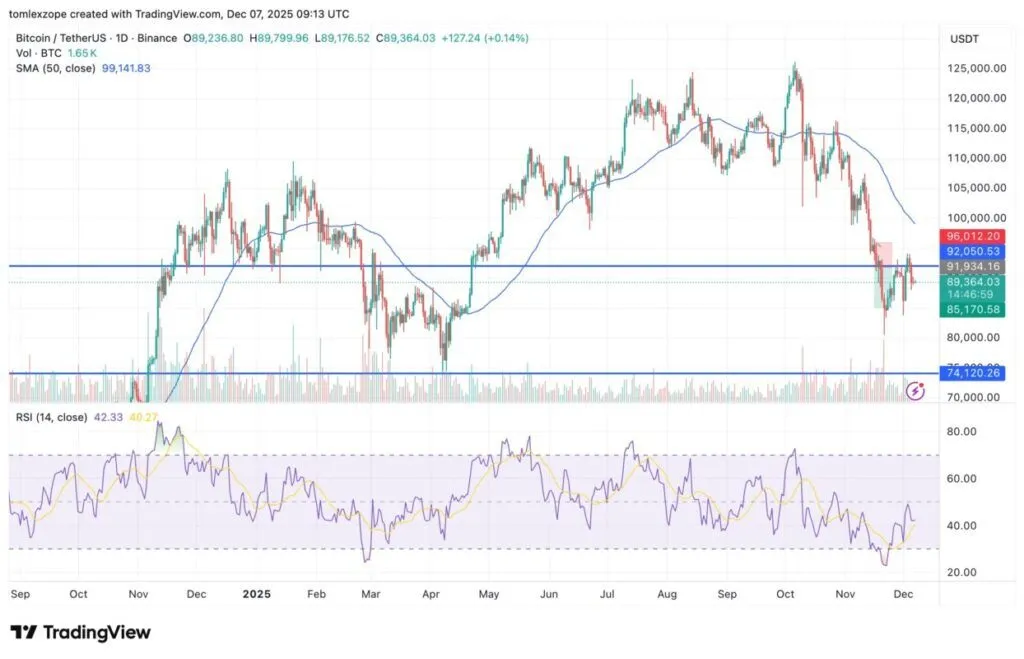The width and height of the screenshot is (1024, 659).
Task: Click the purple lightning bolt icon
Action: [x=914, y=391]
